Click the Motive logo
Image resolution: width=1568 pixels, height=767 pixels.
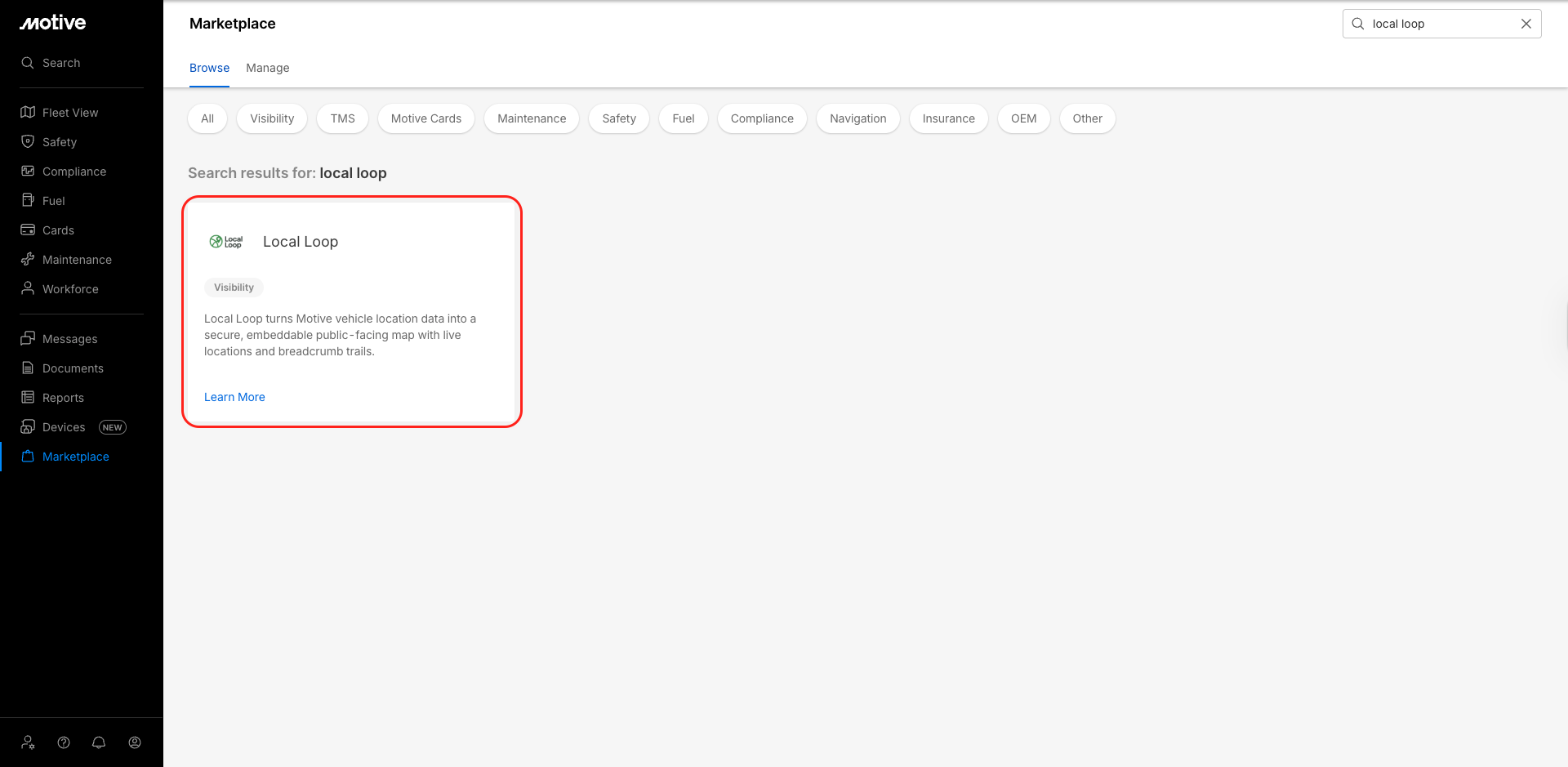tap(53, 23)
